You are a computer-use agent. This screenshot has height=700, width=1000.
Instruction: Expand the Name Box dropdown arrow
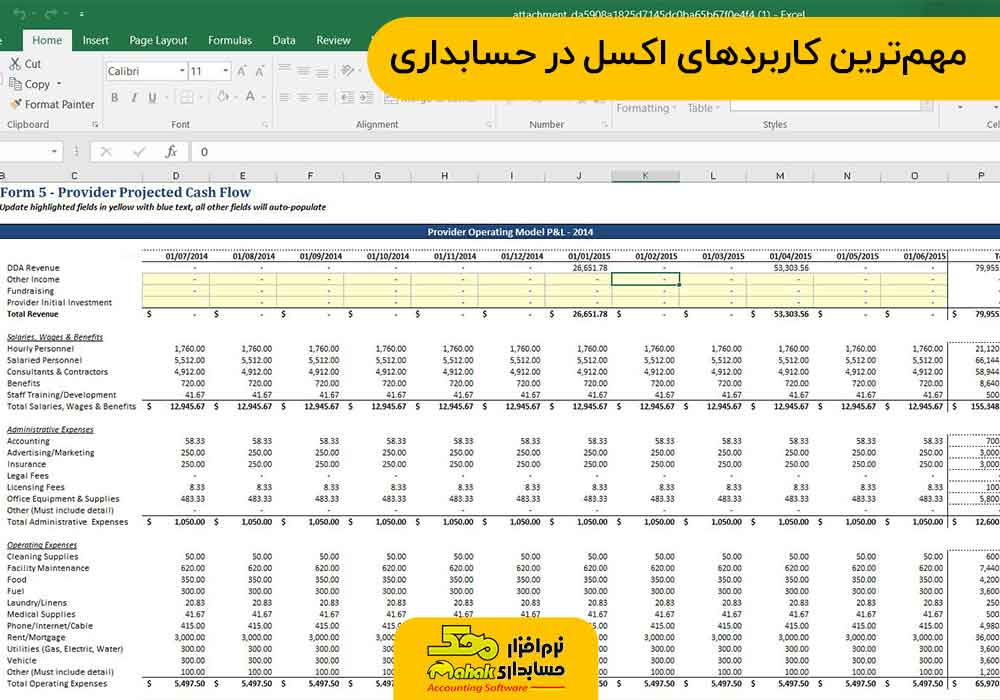pyautogui.click(x=54, y=152)
